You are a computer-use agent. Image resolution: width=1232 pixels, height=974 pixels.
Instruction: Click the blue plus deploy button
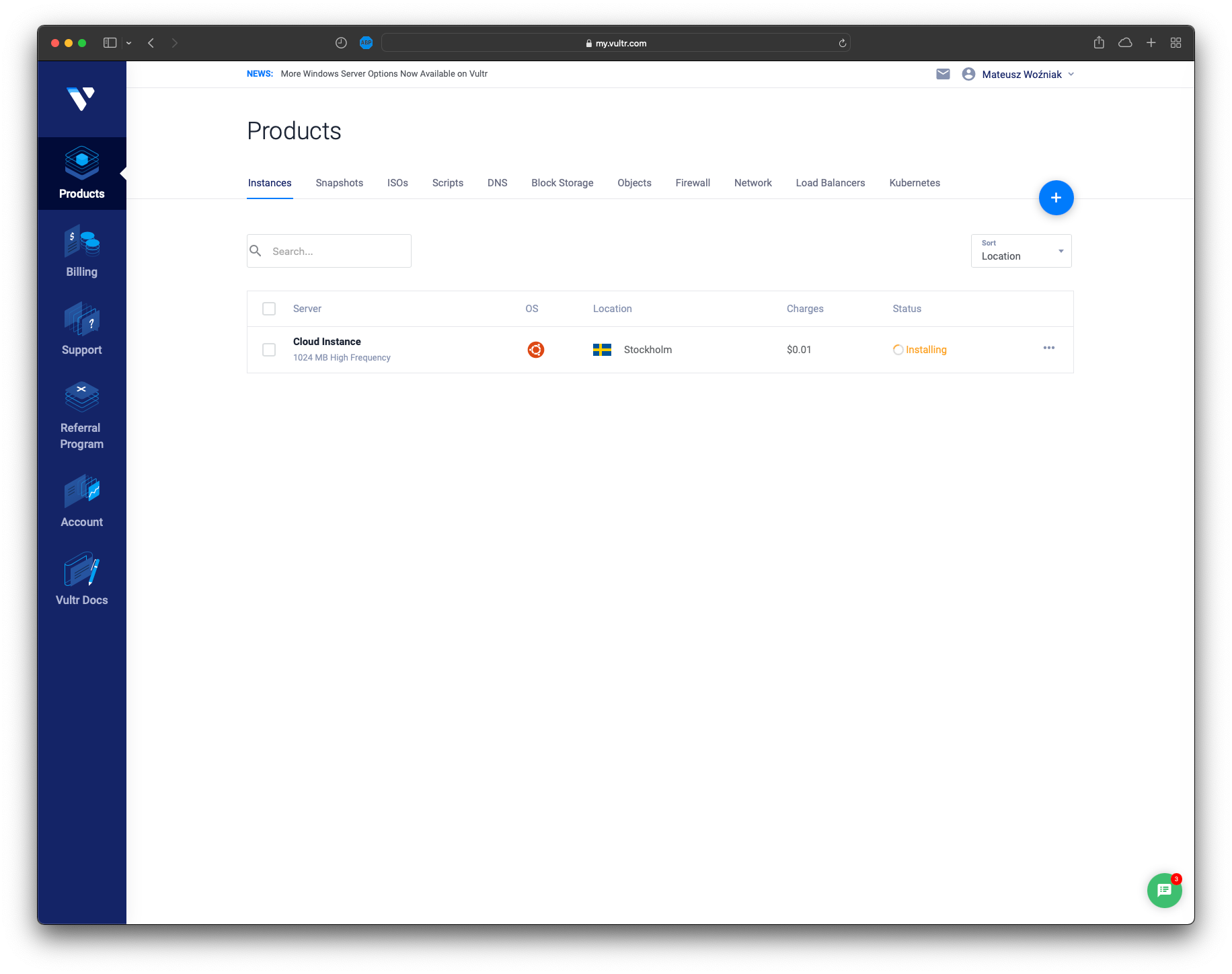[x=1056, y=198]
